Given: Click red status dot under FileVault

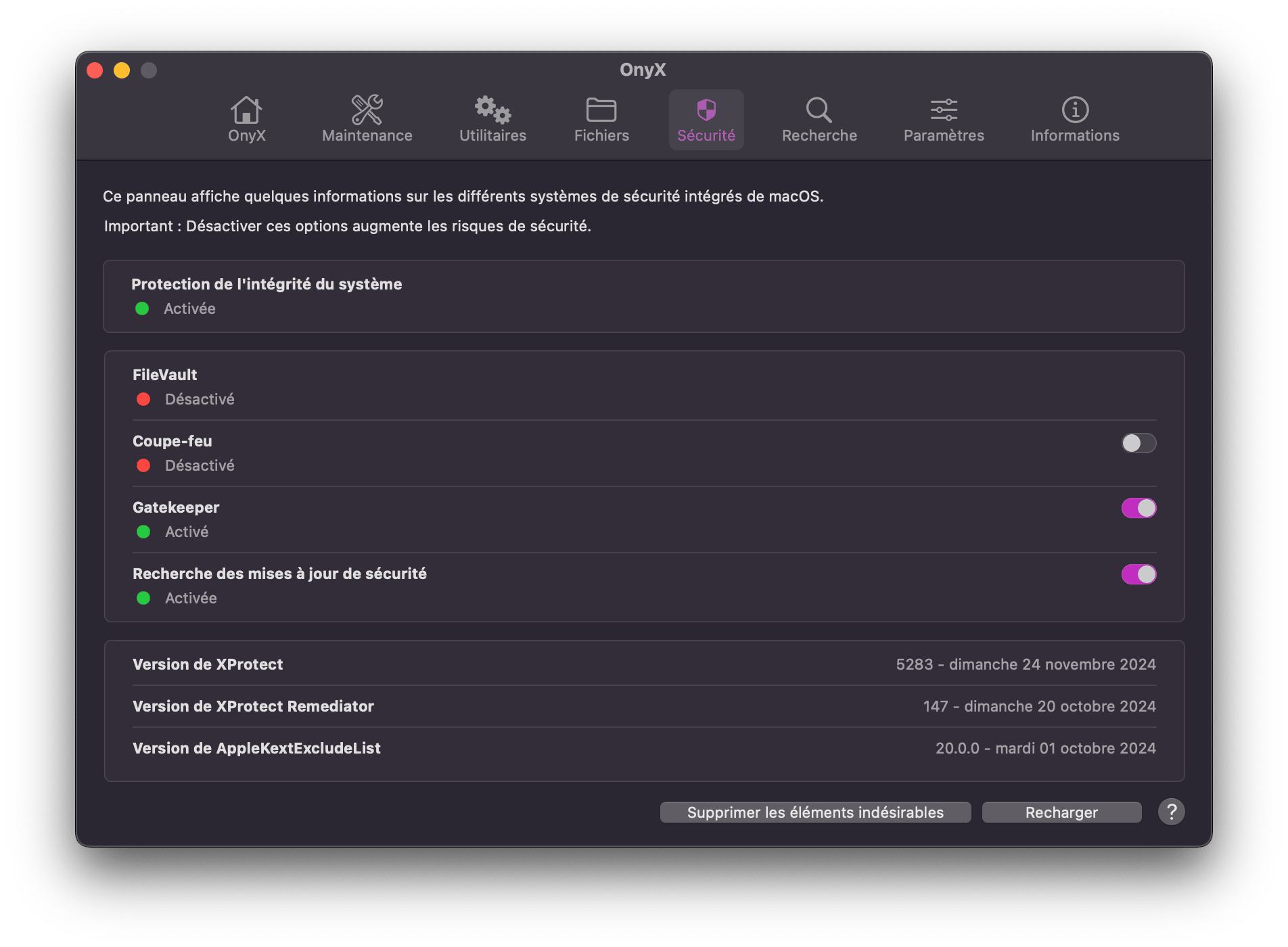Looking at the screenshot, I should (143, 399).
